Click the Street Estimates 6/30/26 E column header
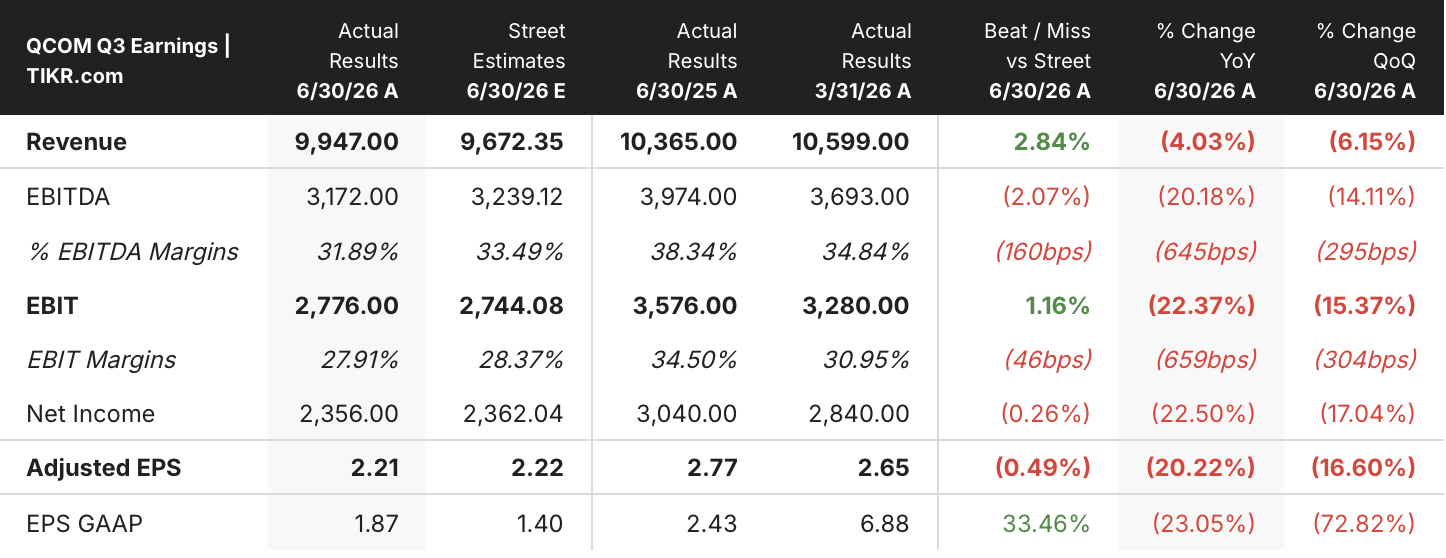This screenshot has width=1446, height=558. pos(516,61)
